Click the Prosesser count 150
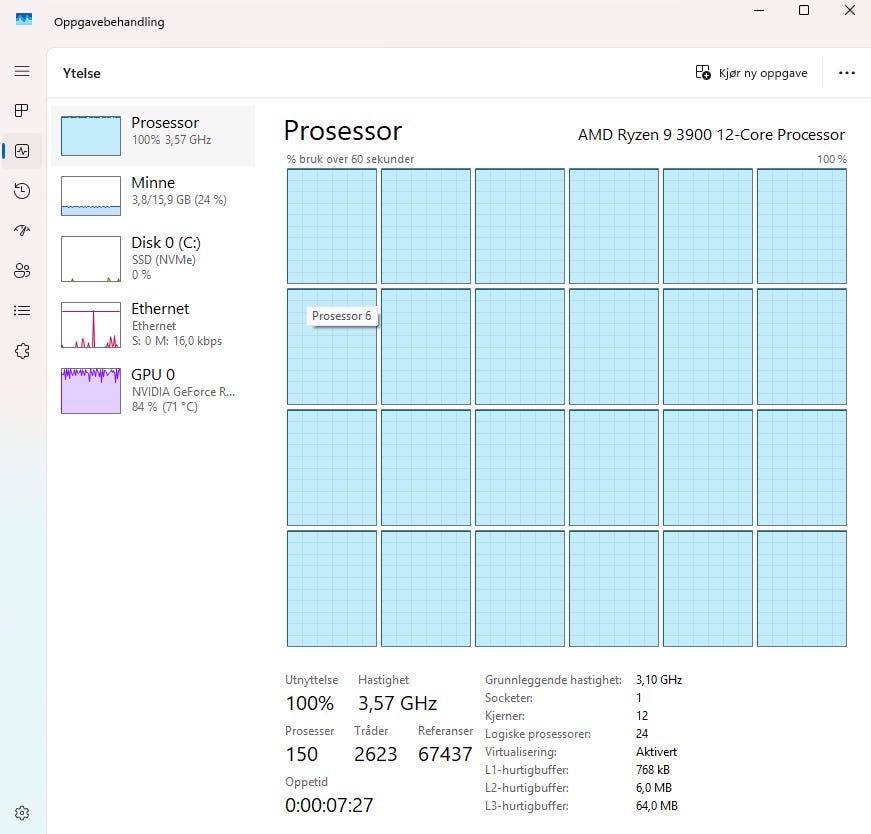This screenshot has height=834, width=871. pos(302,754)
